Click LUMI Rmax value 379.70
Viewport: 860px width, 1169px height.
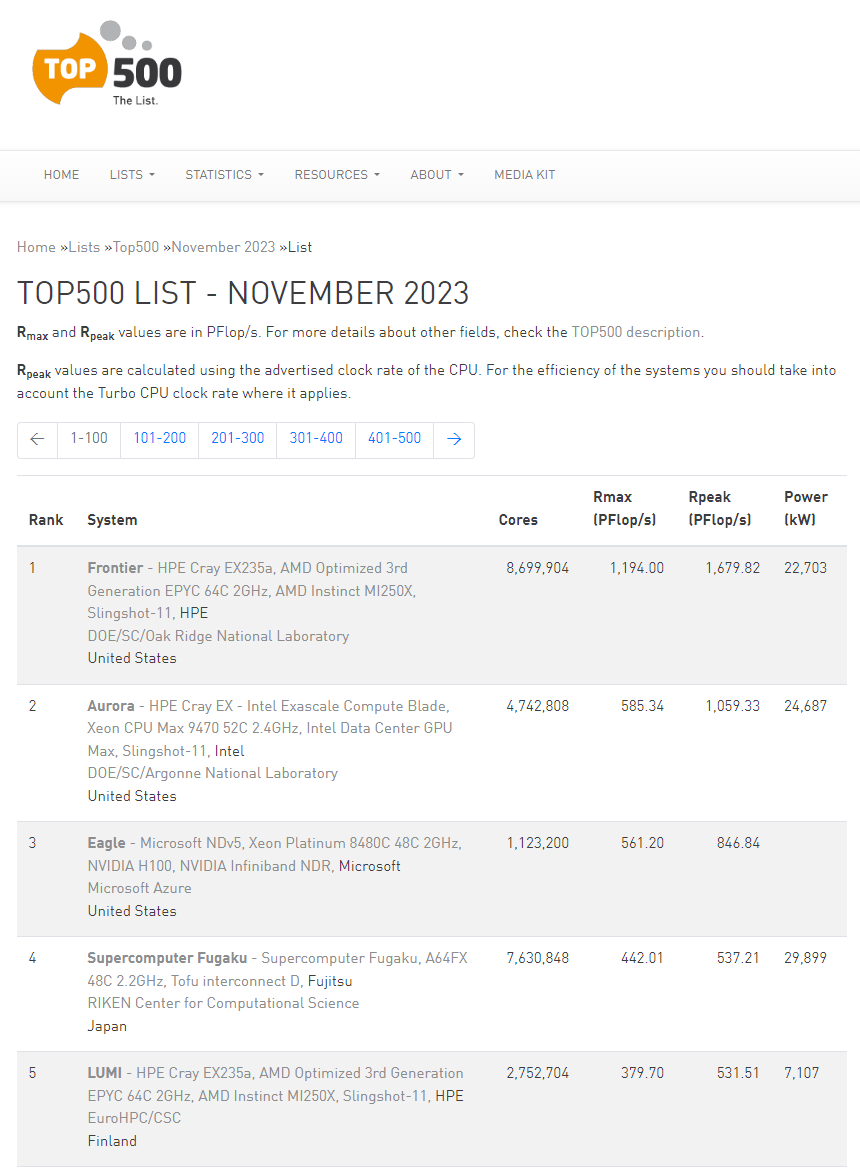tap(642, 1073)
